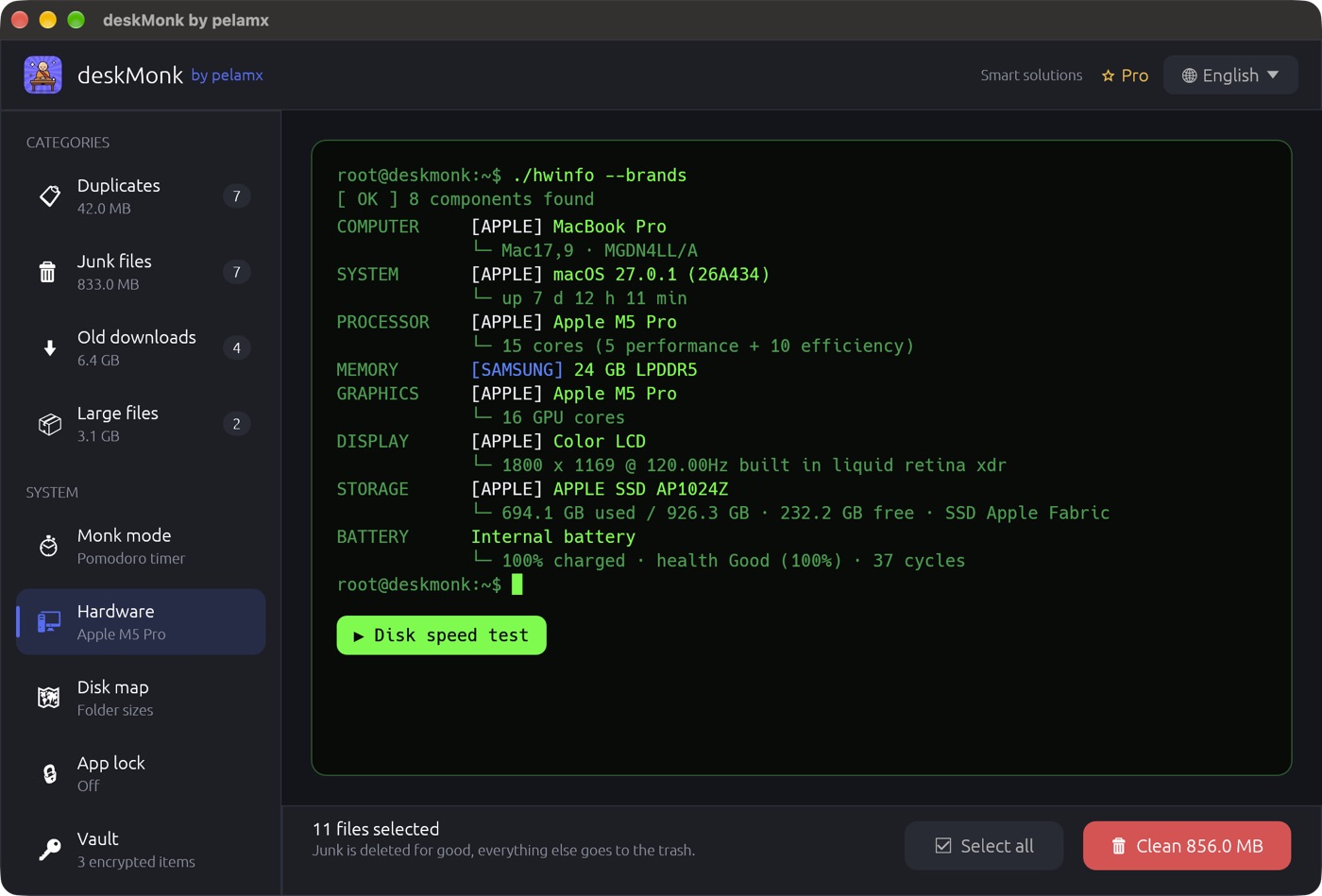Click the 'Internal battery' line
The image size is (1322, 896).
pos(553,537)
